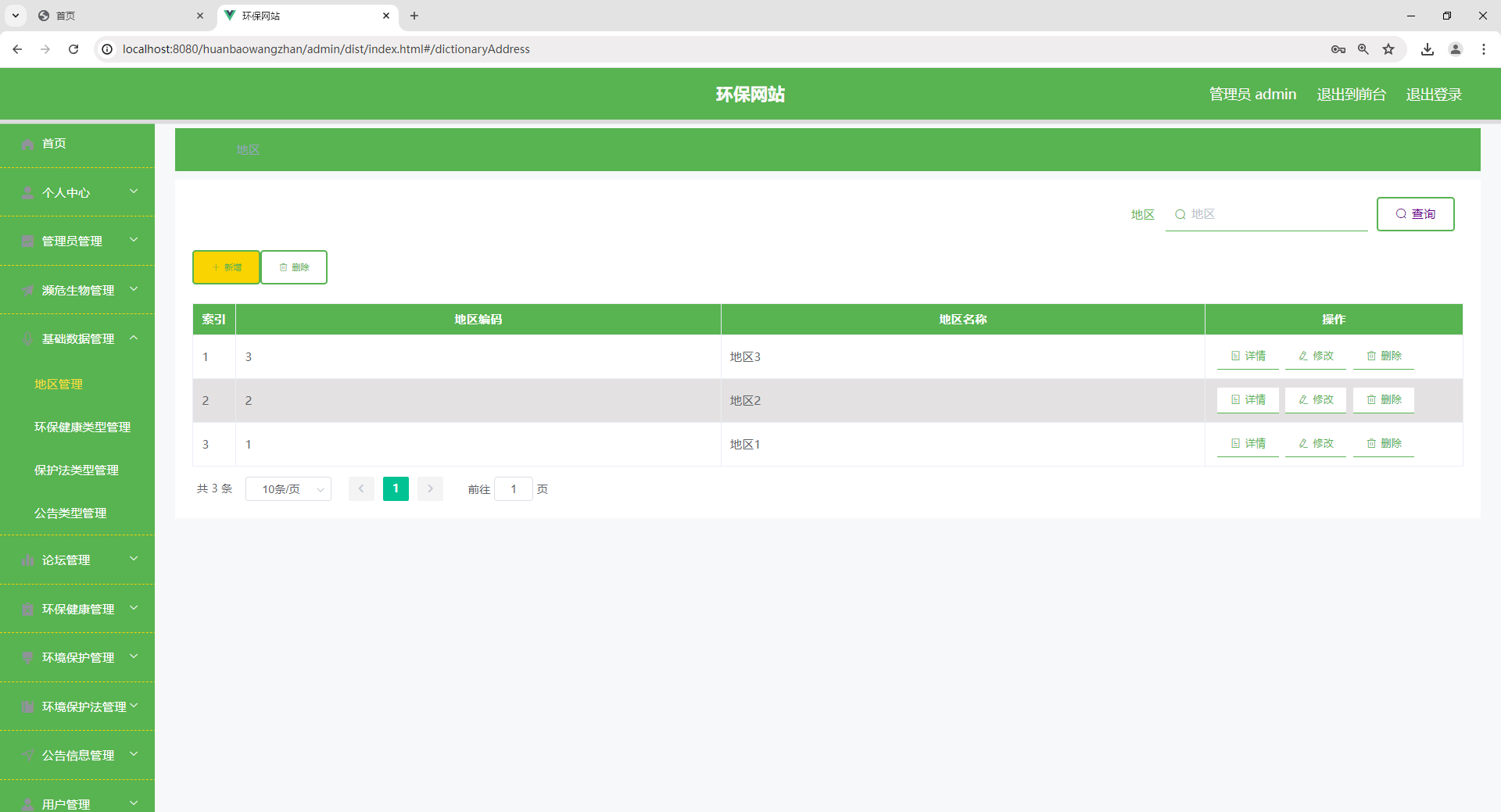Expand the 用户管理 sidebar menu
The image size is (1501, 812).
click(x=66, y=803)
